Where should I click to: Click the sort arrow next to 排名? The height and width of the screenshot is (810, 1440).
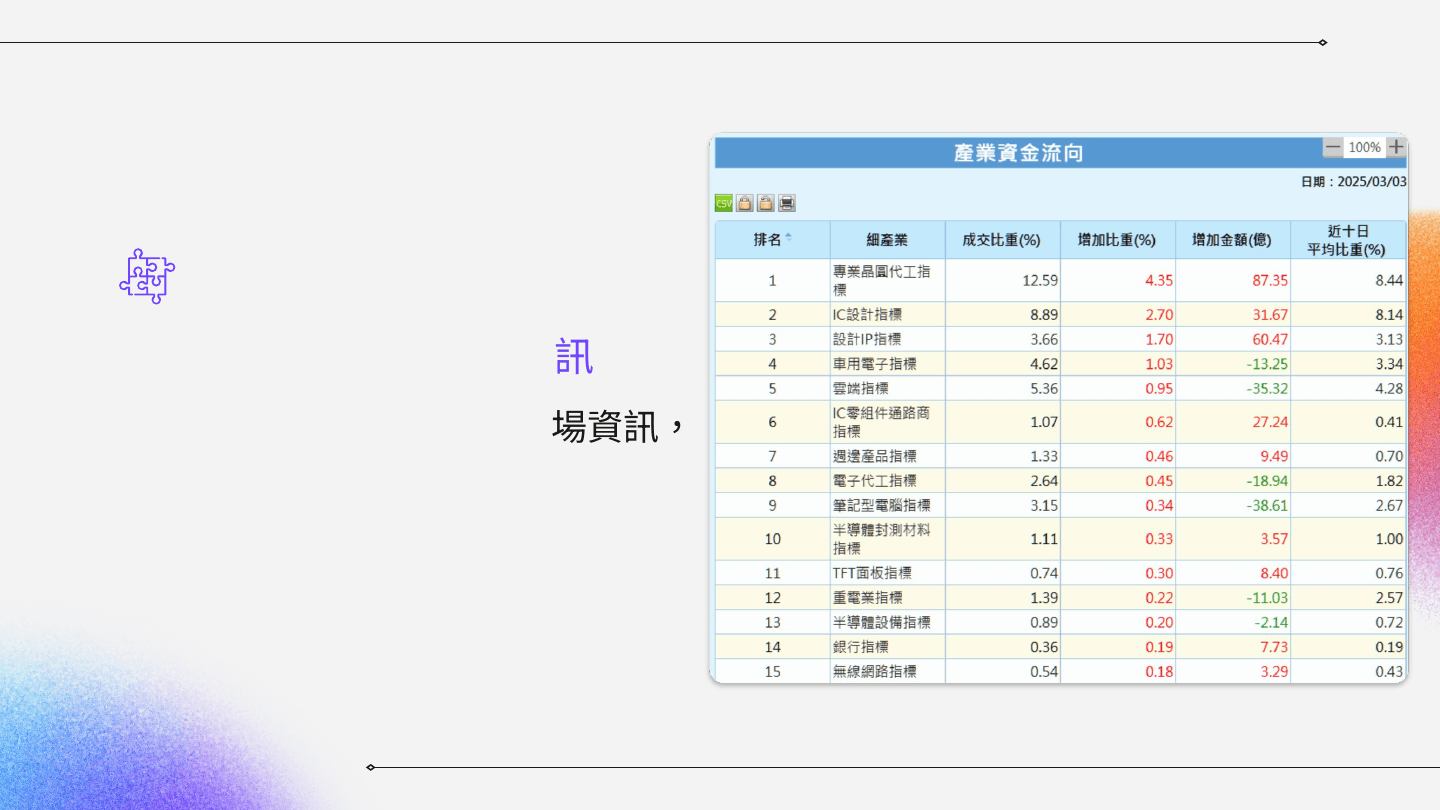(x=788, y=238)
